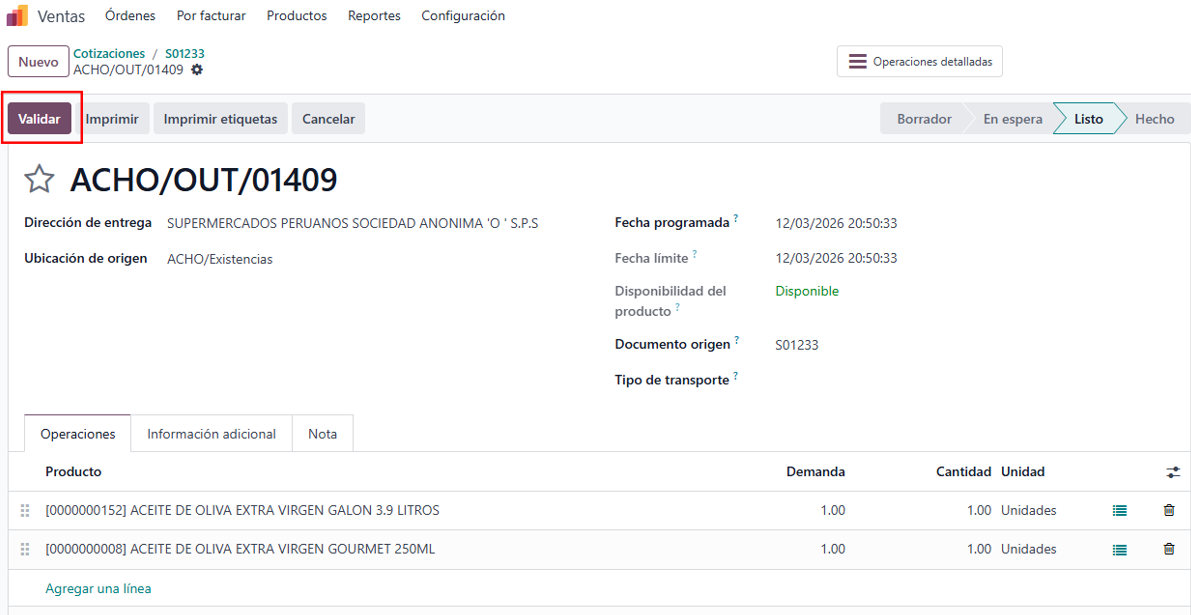Open detailed operations list for GOURMET 250ML
Viewport: 1191px width, 615px height.
[x=1119, y=550]
